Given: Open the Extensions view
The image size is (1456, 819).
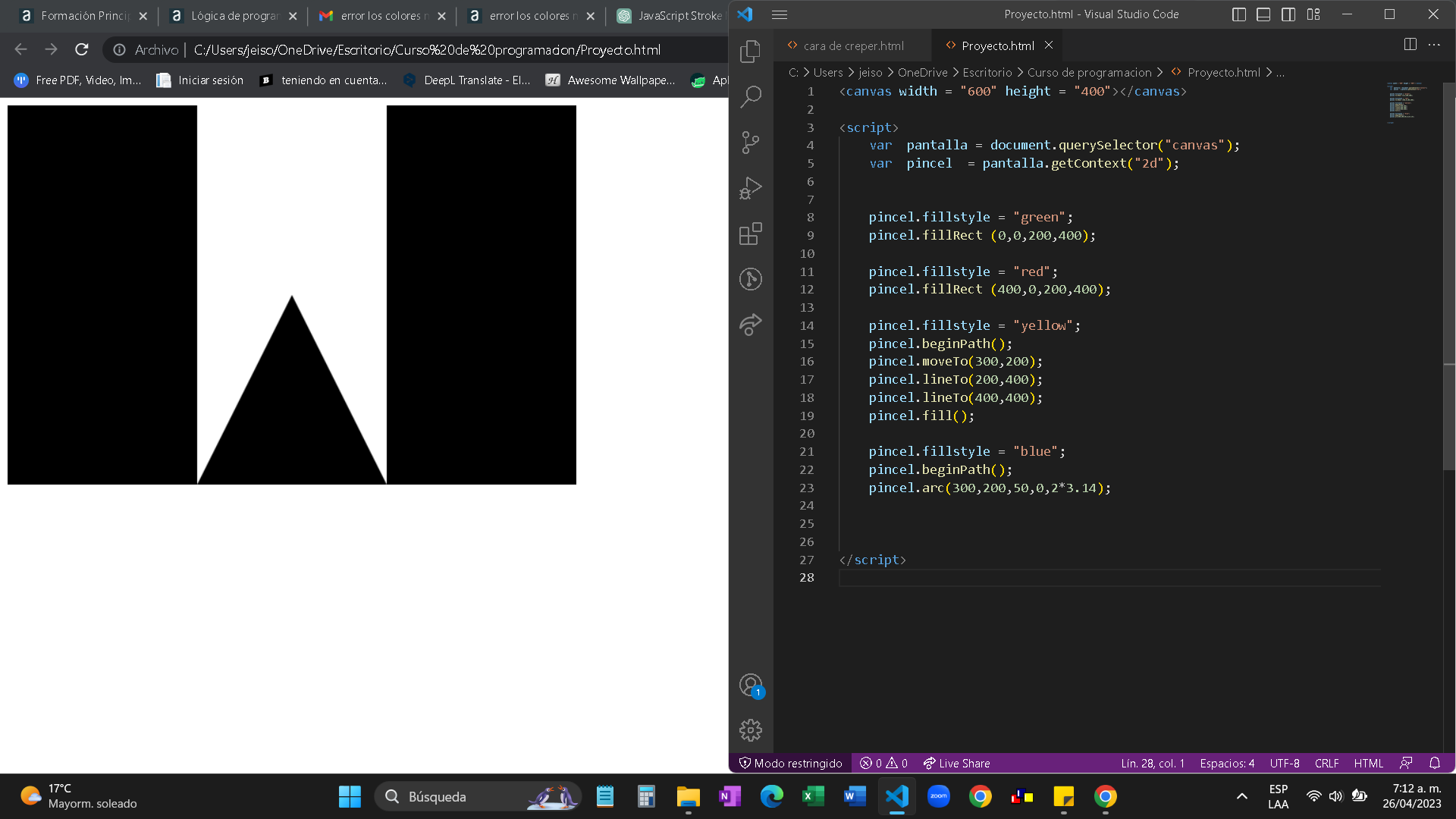Looking at the screenshot, I should [750, 234].
